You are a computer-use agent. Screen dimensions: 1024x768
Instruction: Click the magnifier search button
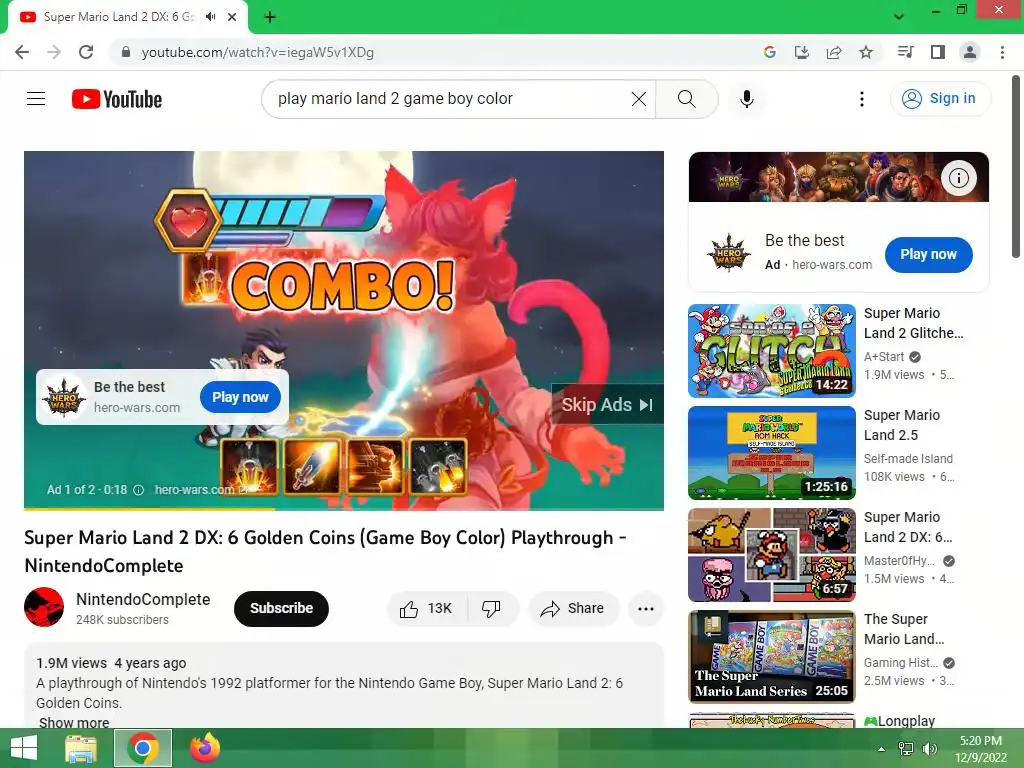click(x=686, y=99)
